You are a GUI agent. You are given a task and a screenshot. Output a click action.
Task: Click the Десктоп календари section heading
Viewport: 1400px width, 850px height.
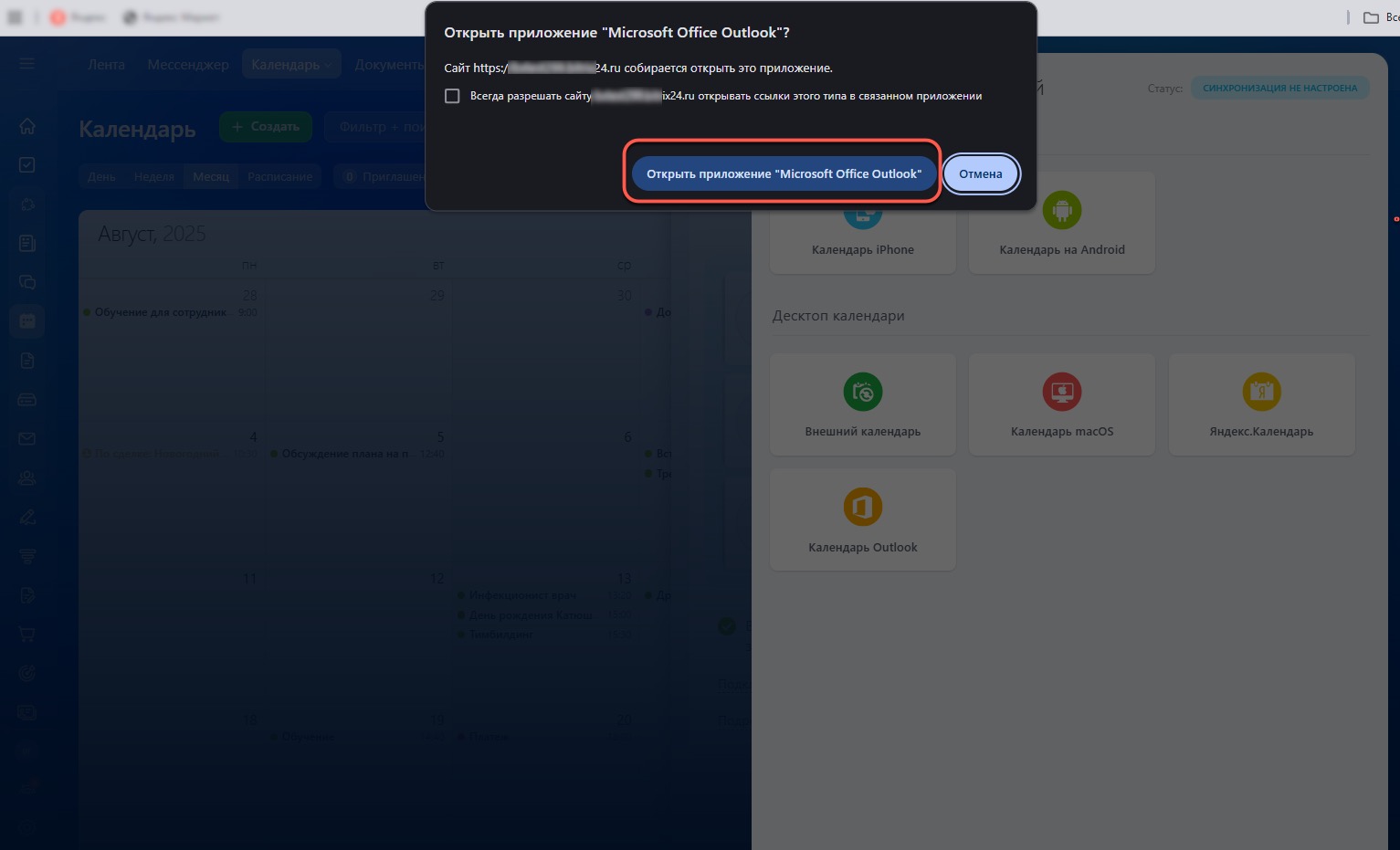point(838,316)
